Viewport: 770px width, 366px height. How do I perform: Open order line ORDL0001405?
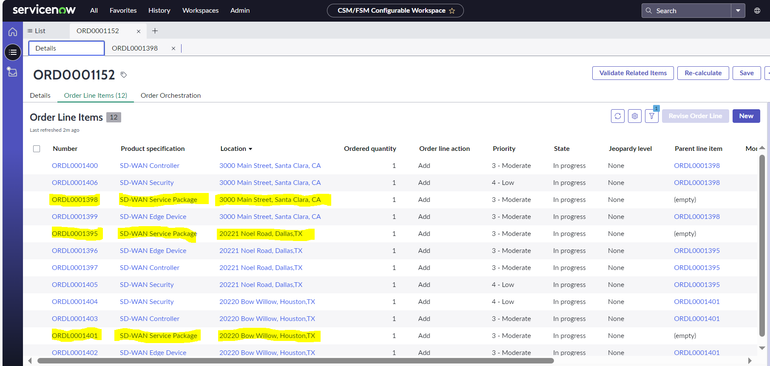click(x=75, y=285)
